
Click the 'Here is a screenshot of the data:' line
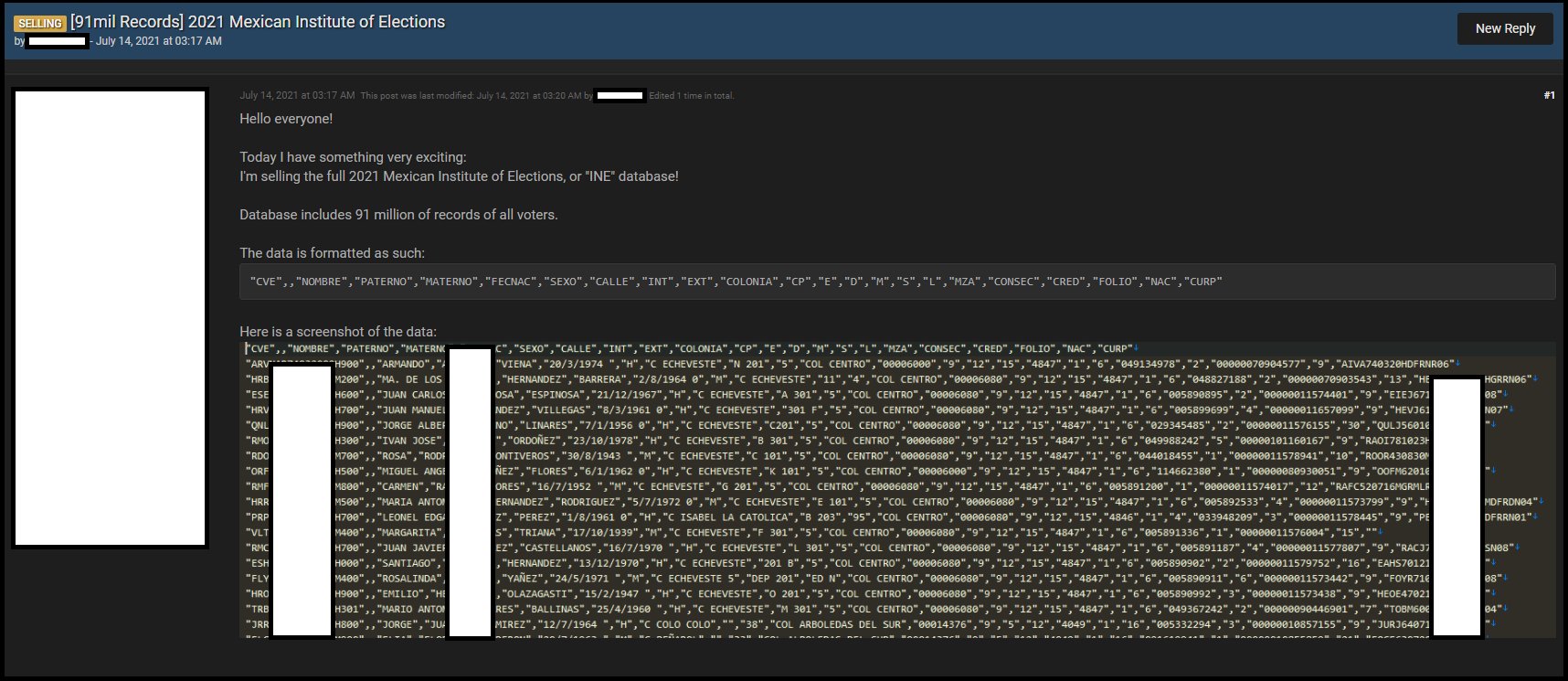point(338,332)
